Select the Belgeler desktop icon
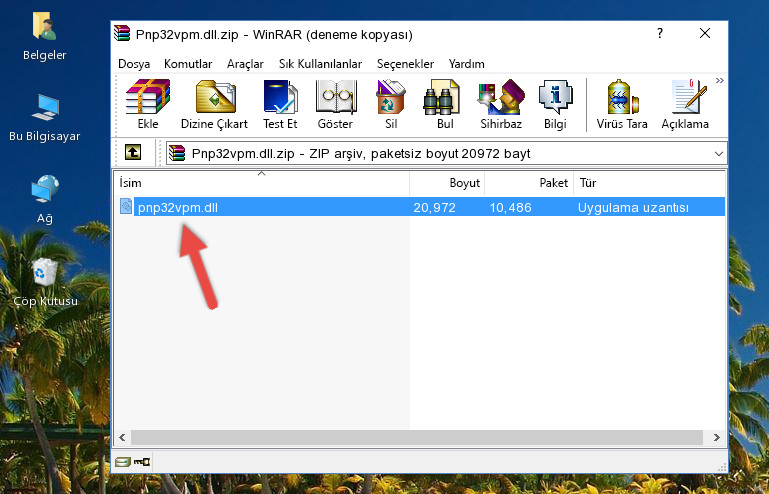Screen dimensions: 769x494 [44, 36]
